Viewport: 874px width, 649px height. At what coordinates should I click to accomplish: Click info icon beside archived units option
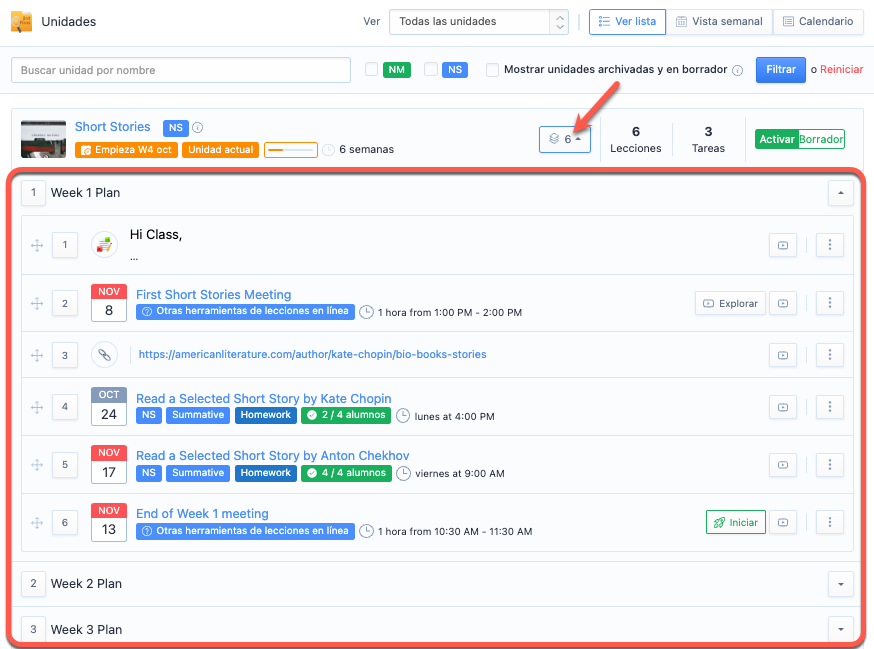(738, 70)
